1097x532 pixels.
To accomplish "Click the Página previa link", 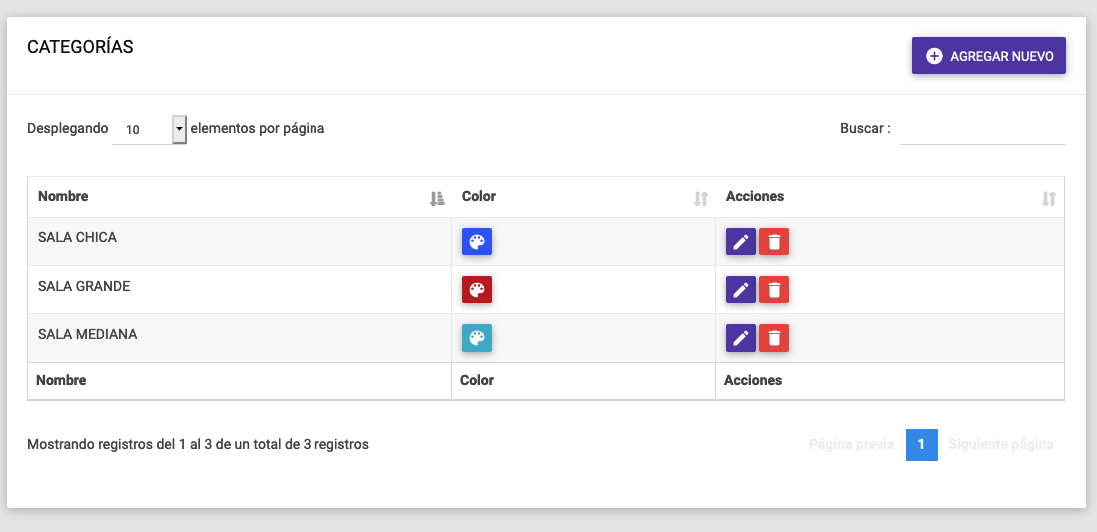I will click(x=851, y=445).
